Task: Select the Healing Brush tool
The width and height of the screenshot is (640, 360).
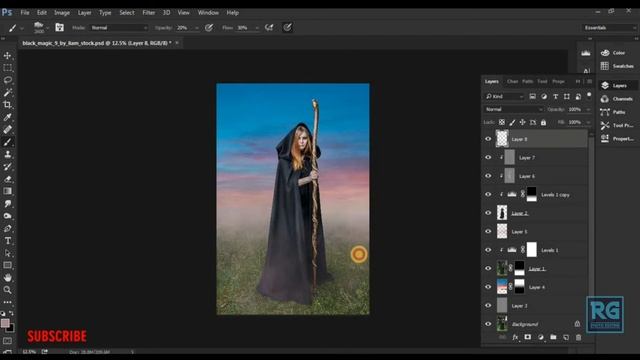Action: (7, 129)
